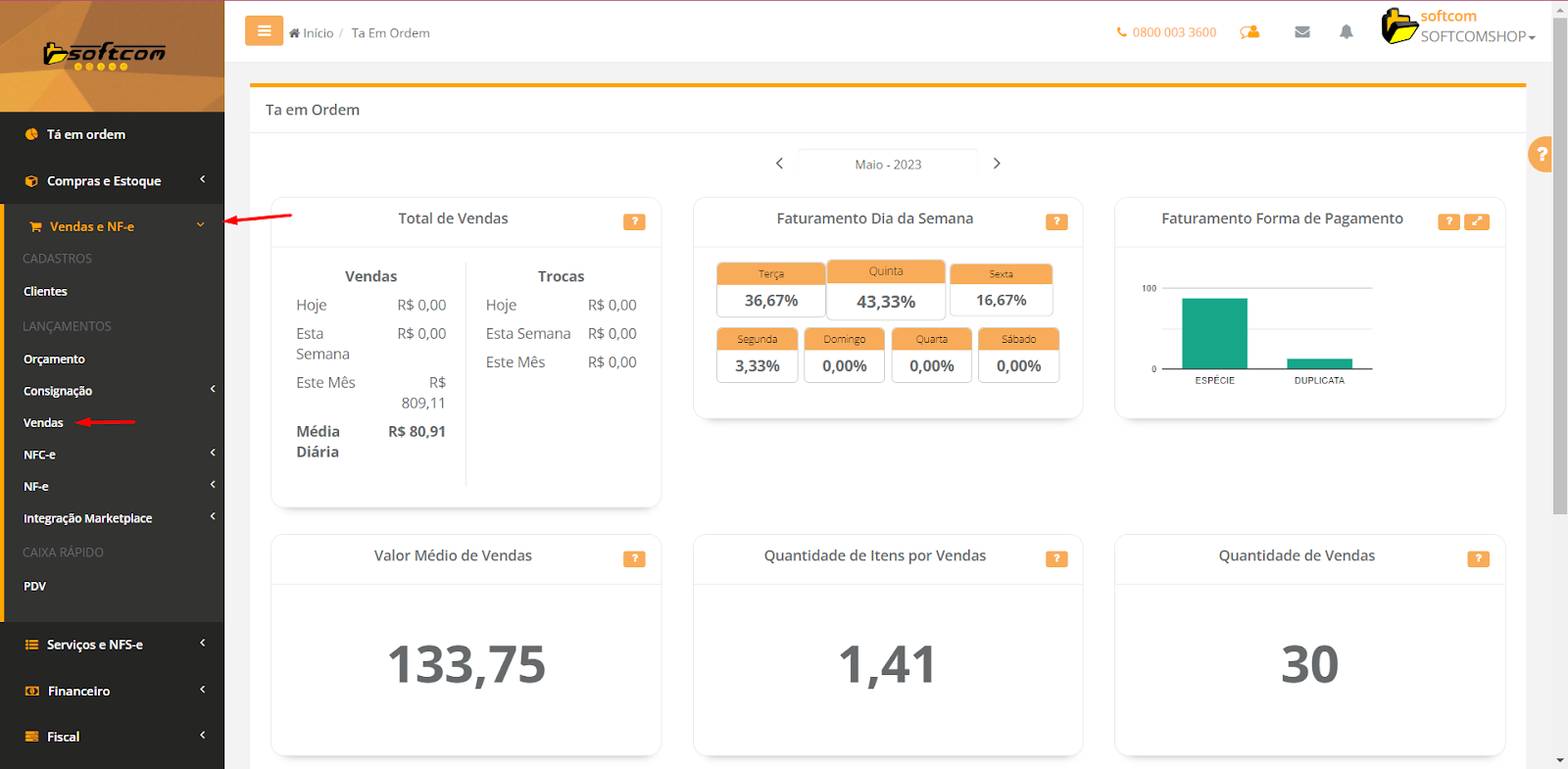Viewport: 1568px width, 769px height.
Task: Click help icon on Quantidade de Vendas card
Action: pos(1477,559)
